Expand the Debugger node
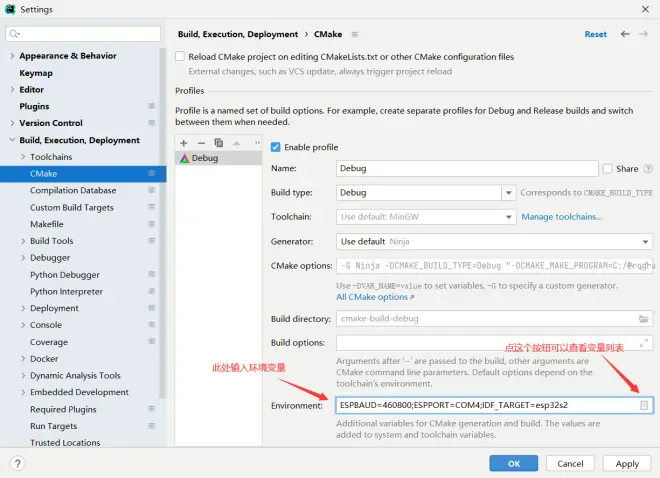The width and height of the screenshot is (660, 478). pyautogui.click(x=23, y=258)
